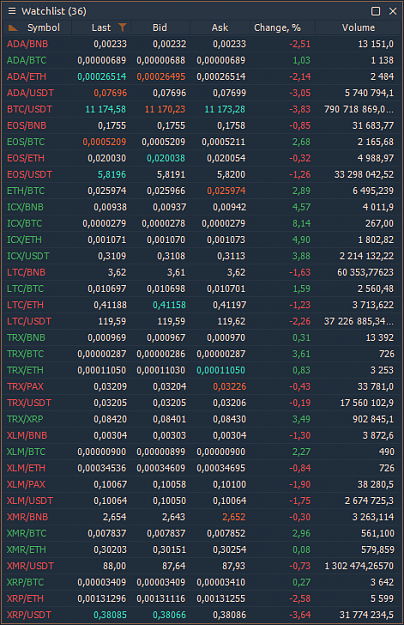Select the EOS/BTC symbol
Screen dimensions: 404x625
[x=25, y=142]
